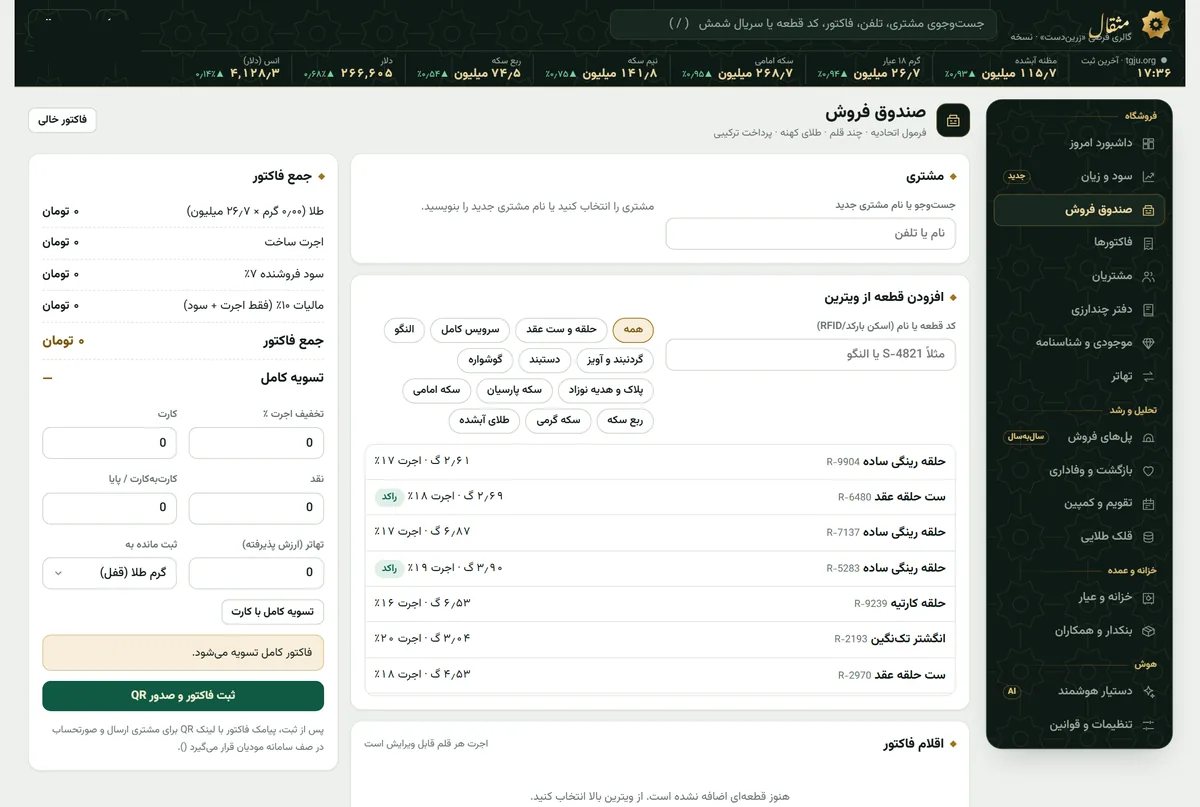
Task: Select the سکه امامی filter chip
Action: 436,389
